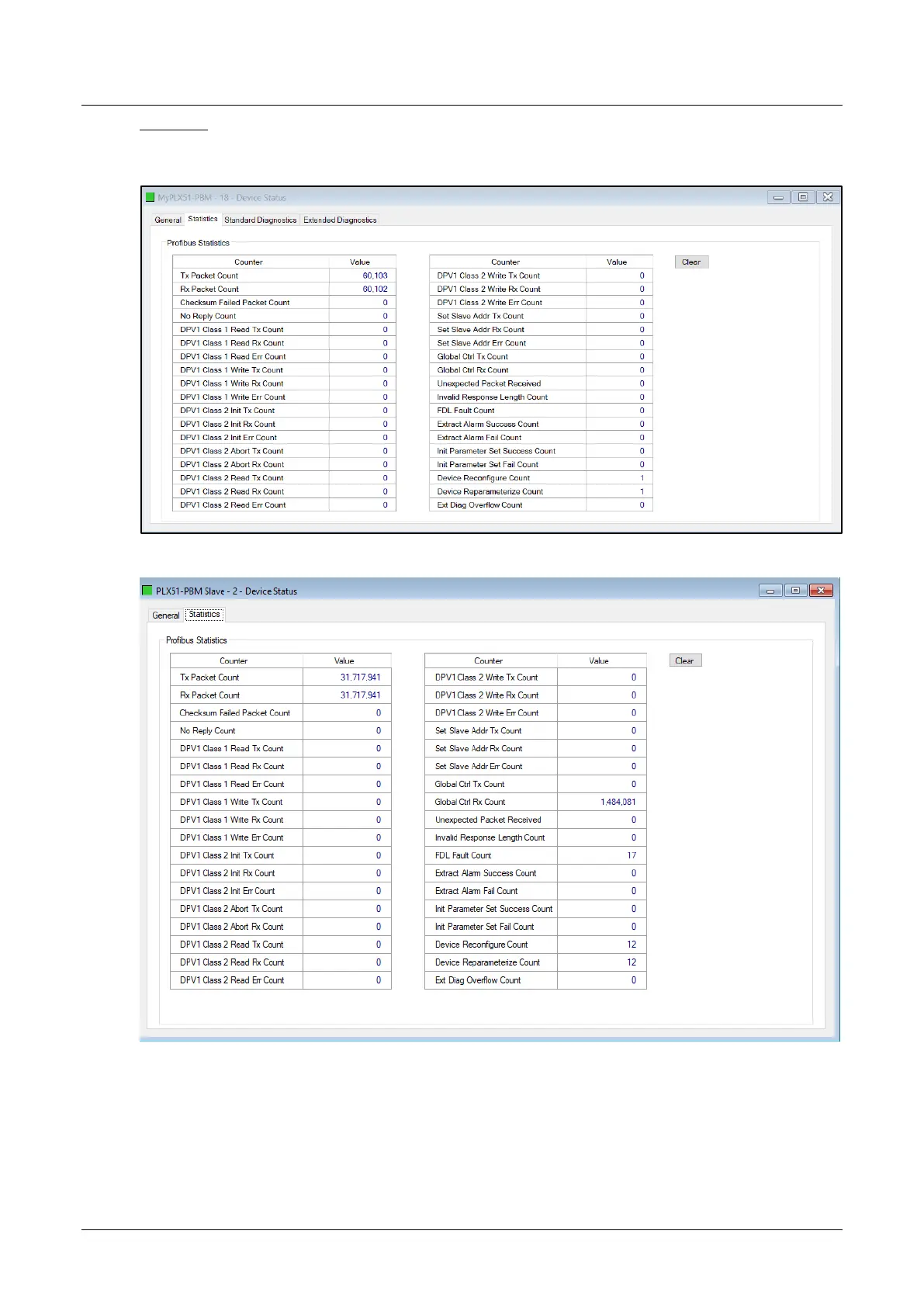Screen dimensions: 924x1307
Task: Minimize the PLX51-PBM Slave window
Action: point(770,591)
